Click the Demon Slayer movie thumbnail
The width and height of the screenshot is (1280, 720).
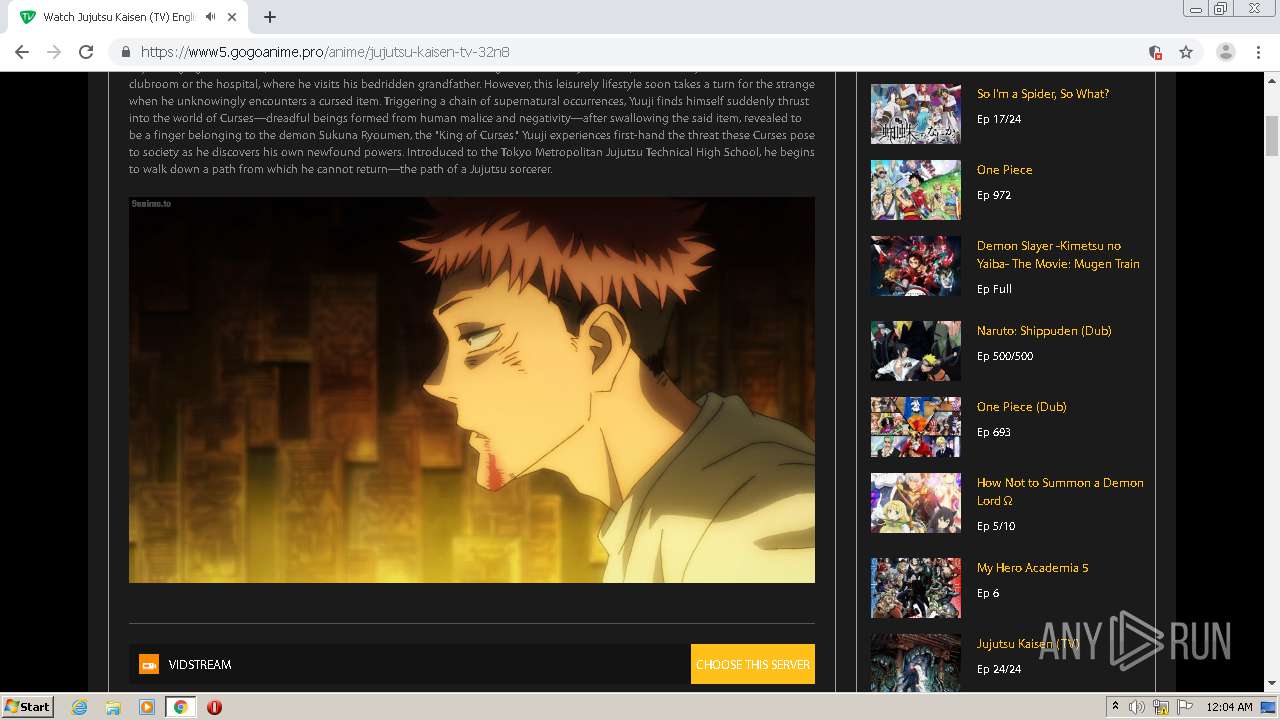click(x=916, y=266)
